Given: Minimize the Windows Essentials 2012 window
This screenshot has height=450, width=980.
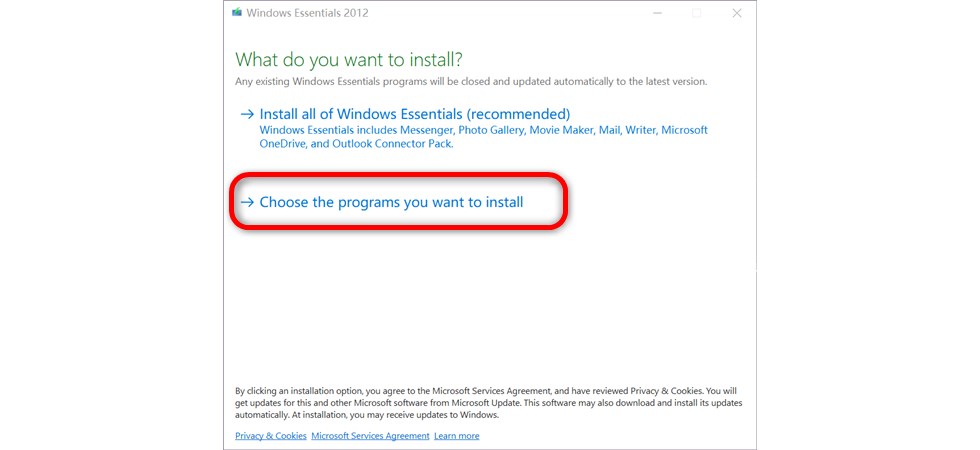Looking at the screenshot, I should coord(657,13).
